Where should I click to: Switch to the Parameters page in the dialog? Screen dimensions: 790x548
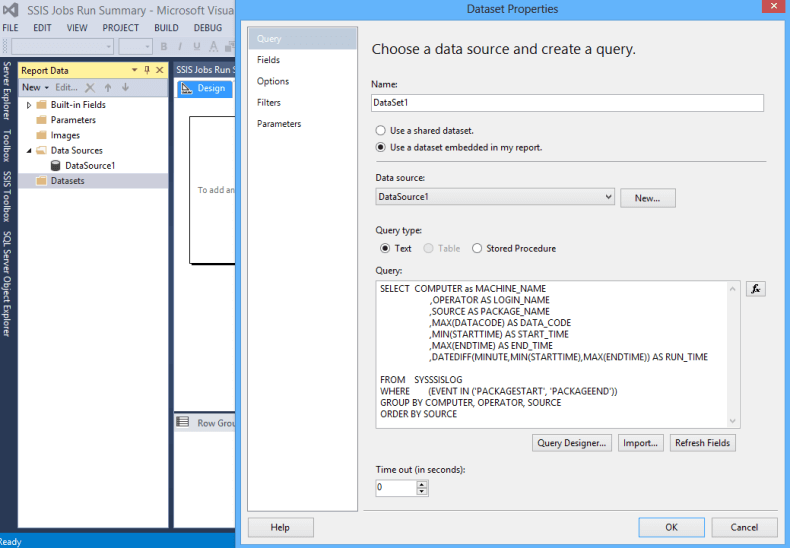tap(303, 123)
